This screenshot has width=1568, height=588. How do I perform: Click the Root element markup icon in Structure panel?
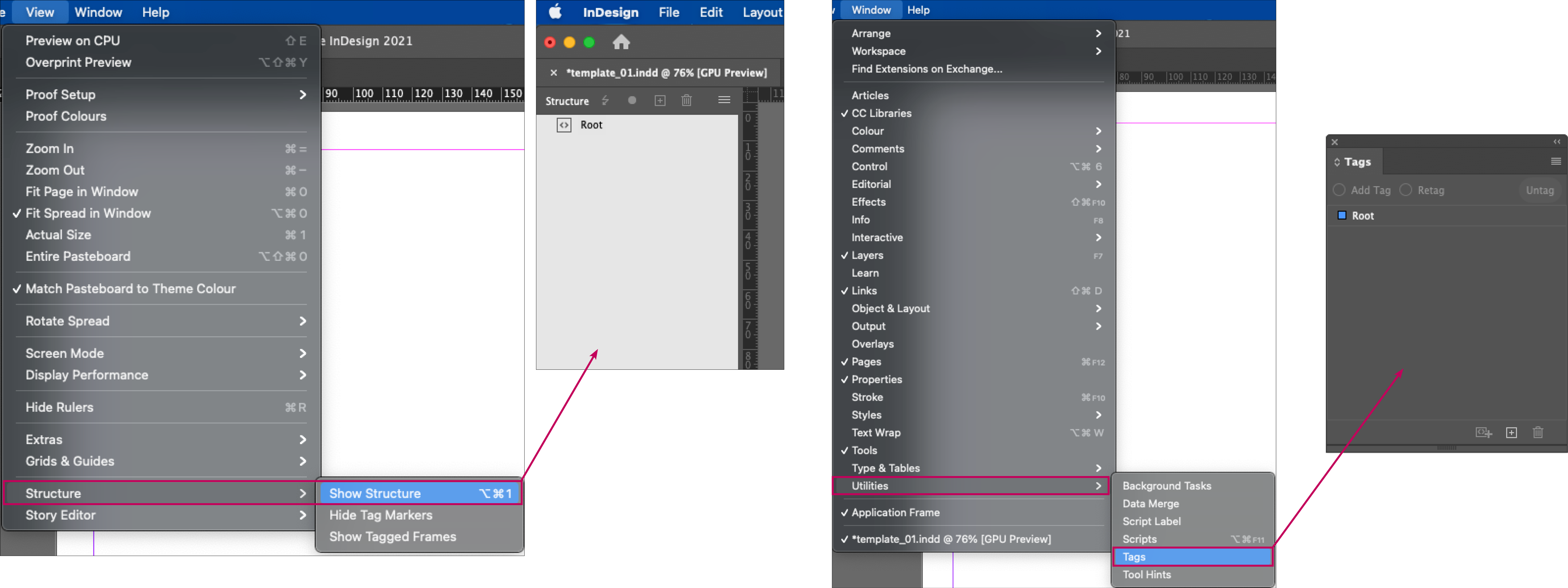click(564, 125)
